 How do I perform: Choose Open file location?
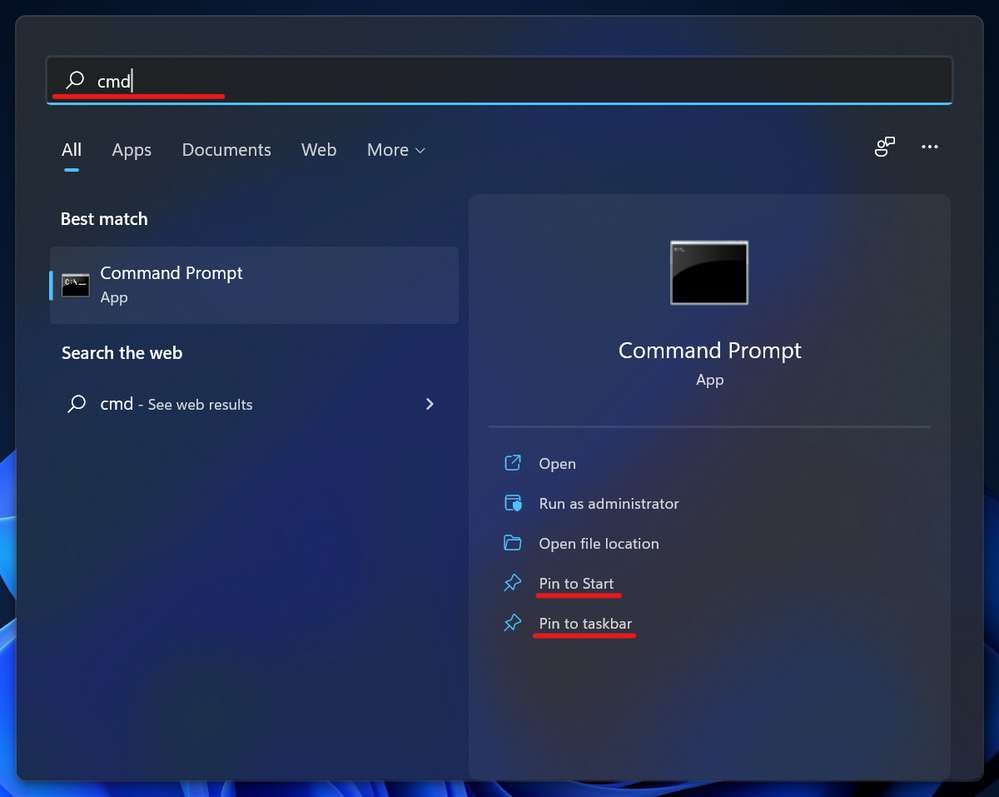(x=598, y=544)
